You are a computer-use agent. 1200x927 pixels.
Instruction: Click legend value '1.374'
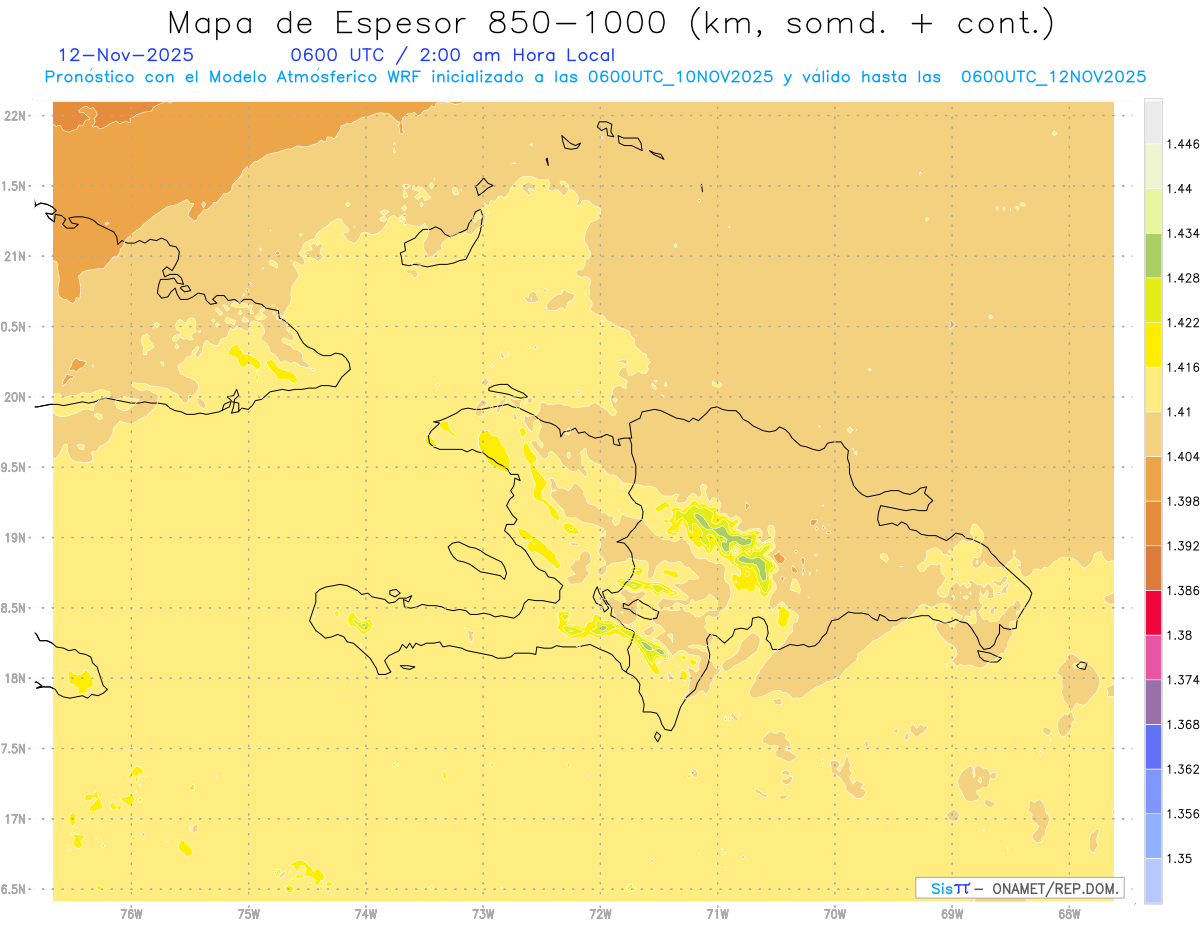[x=1184, y=680]
